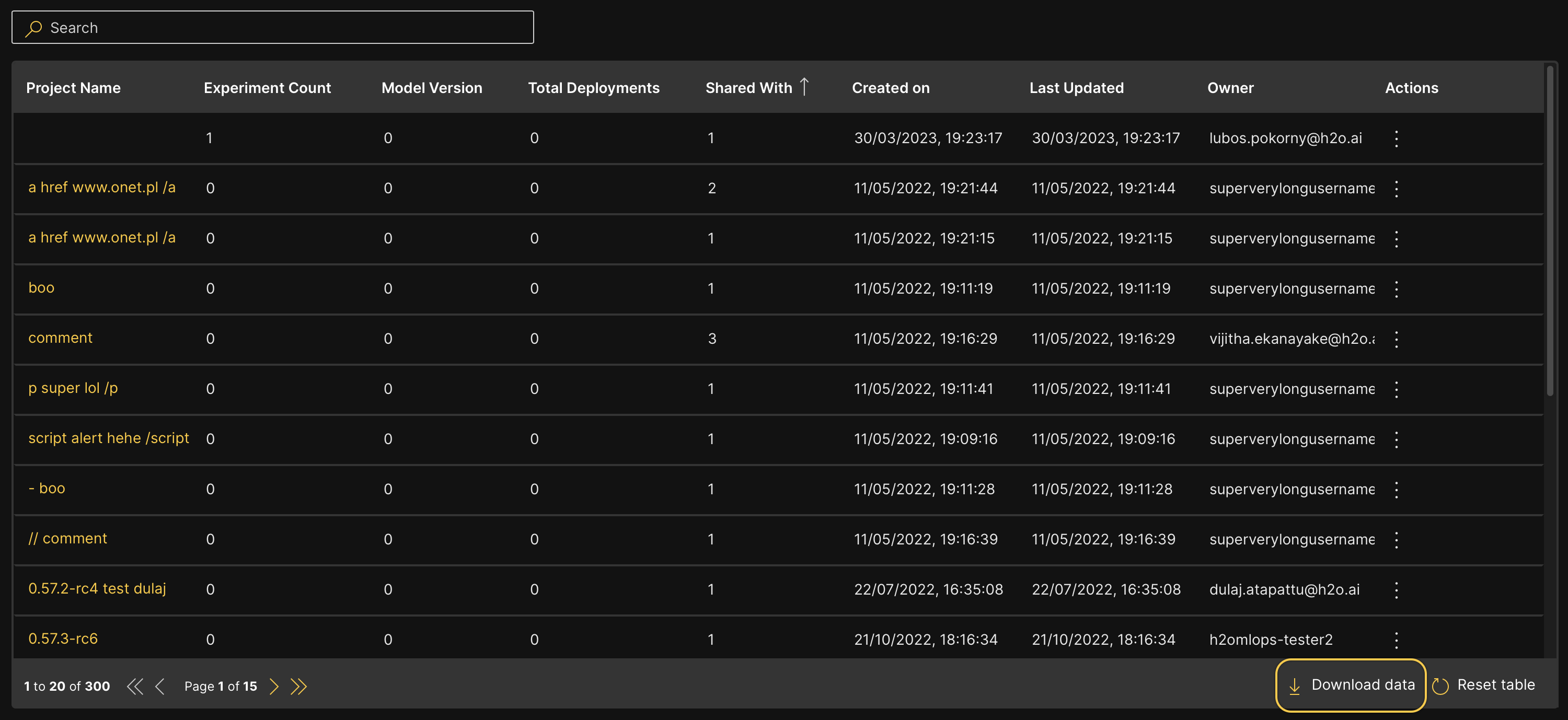
Task: Click the Shared With sort arrow
Action: point(804,87)
